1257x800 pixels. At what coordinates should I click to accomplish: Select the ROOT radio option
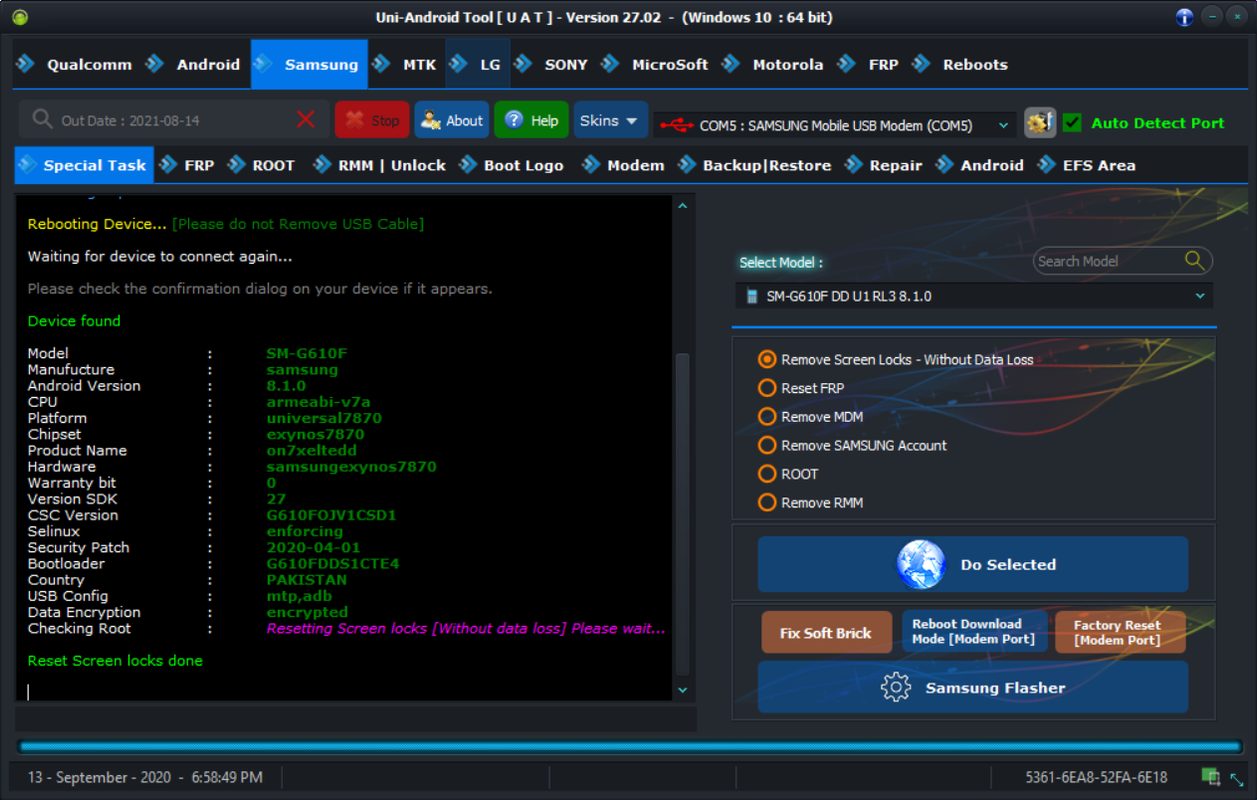(767, 474)
